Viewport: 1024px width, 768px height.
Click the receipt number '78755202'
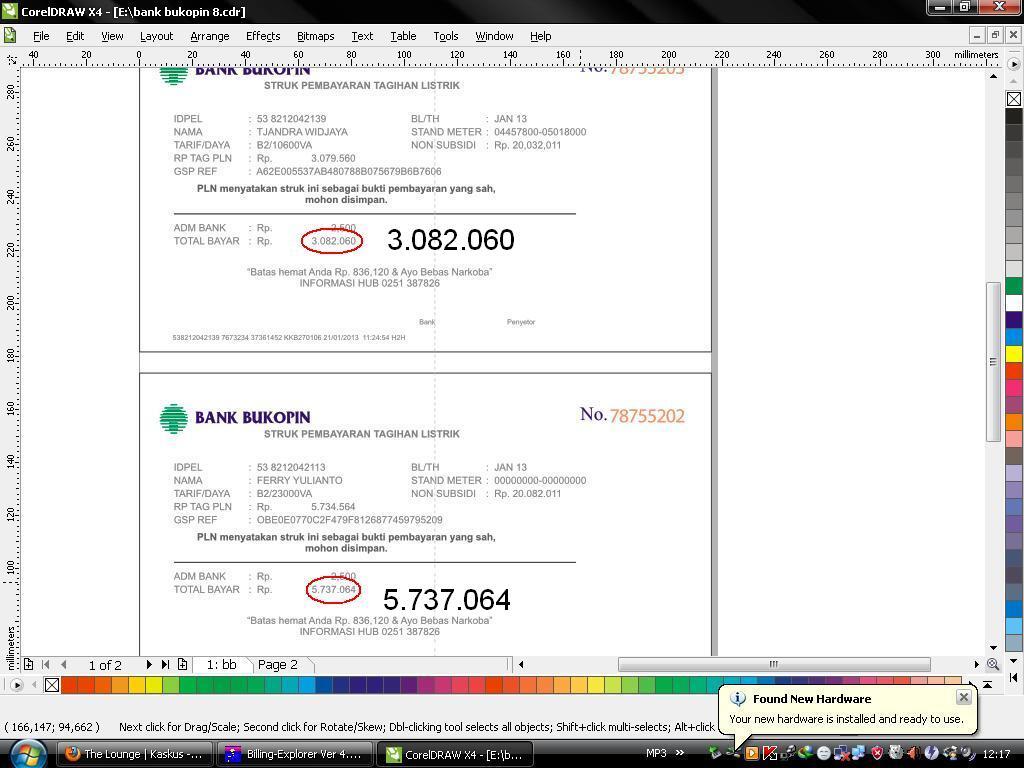click(647, 415)
